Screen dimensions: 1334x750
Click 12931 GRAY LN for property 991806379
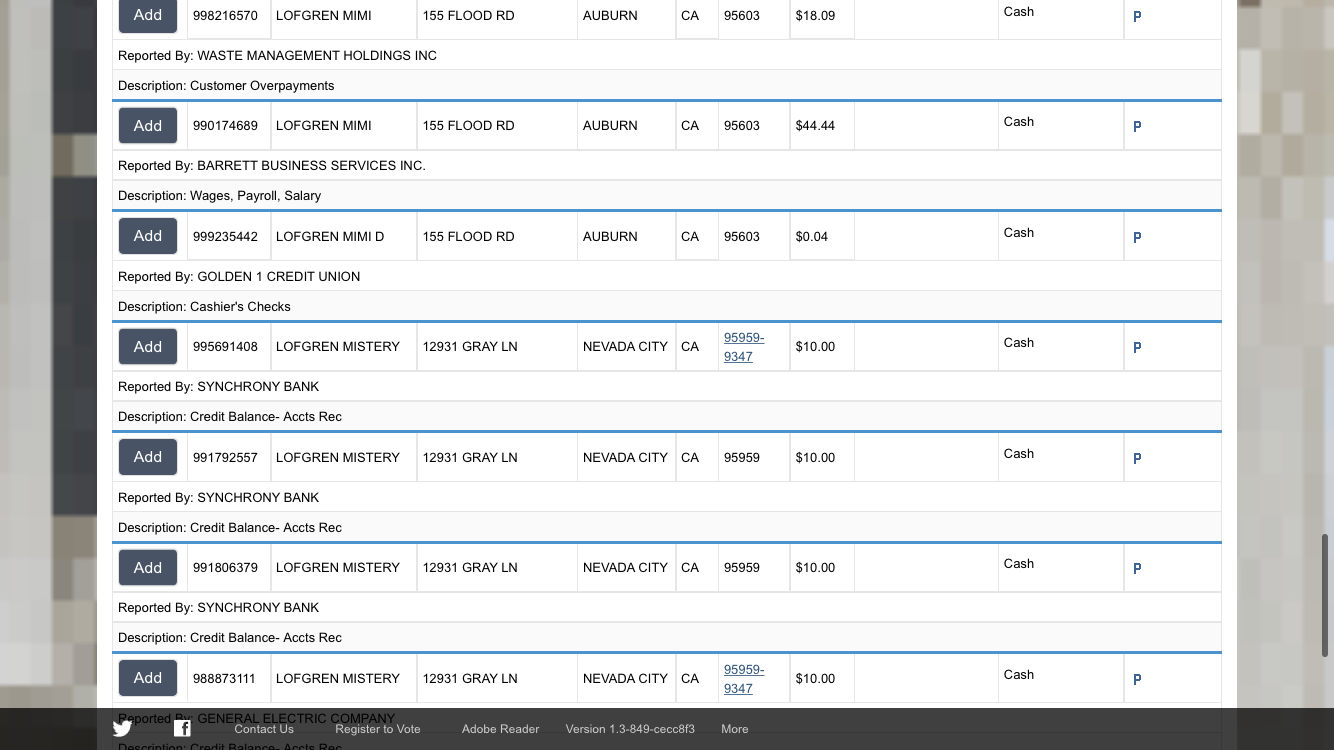(470, 568)
